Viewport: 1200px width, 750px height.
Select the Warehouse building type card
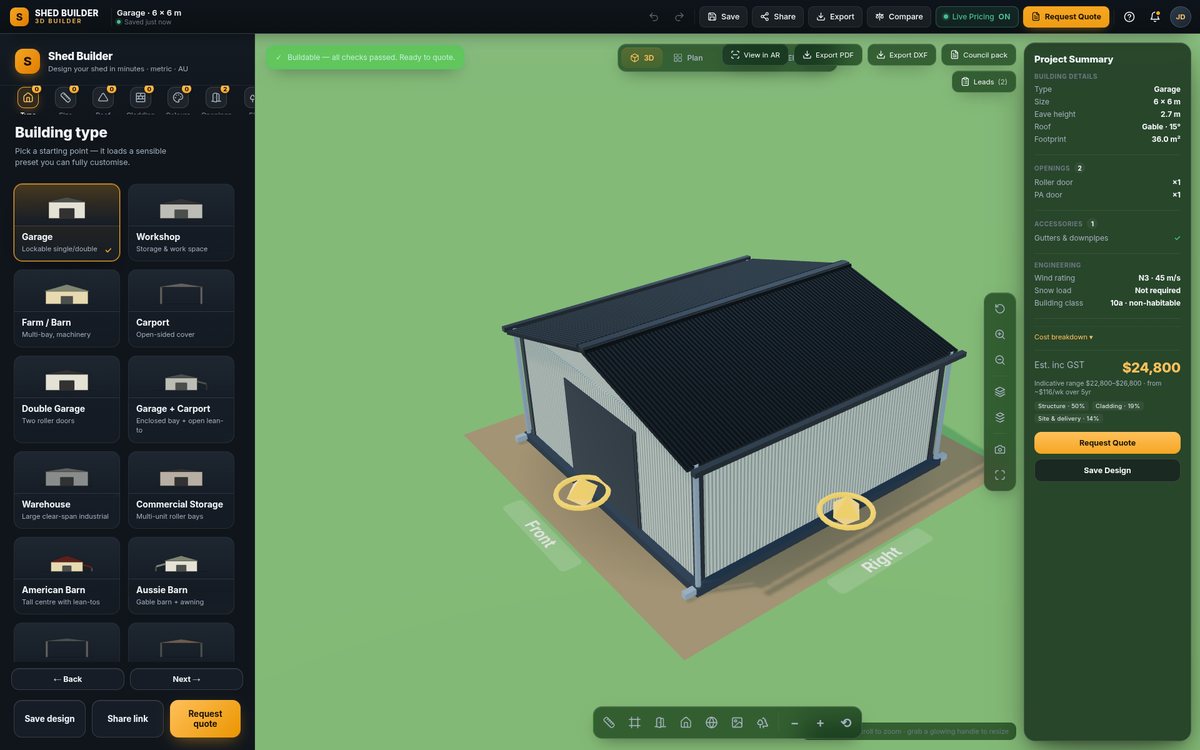pyautogui.click(x=67, y=490)
